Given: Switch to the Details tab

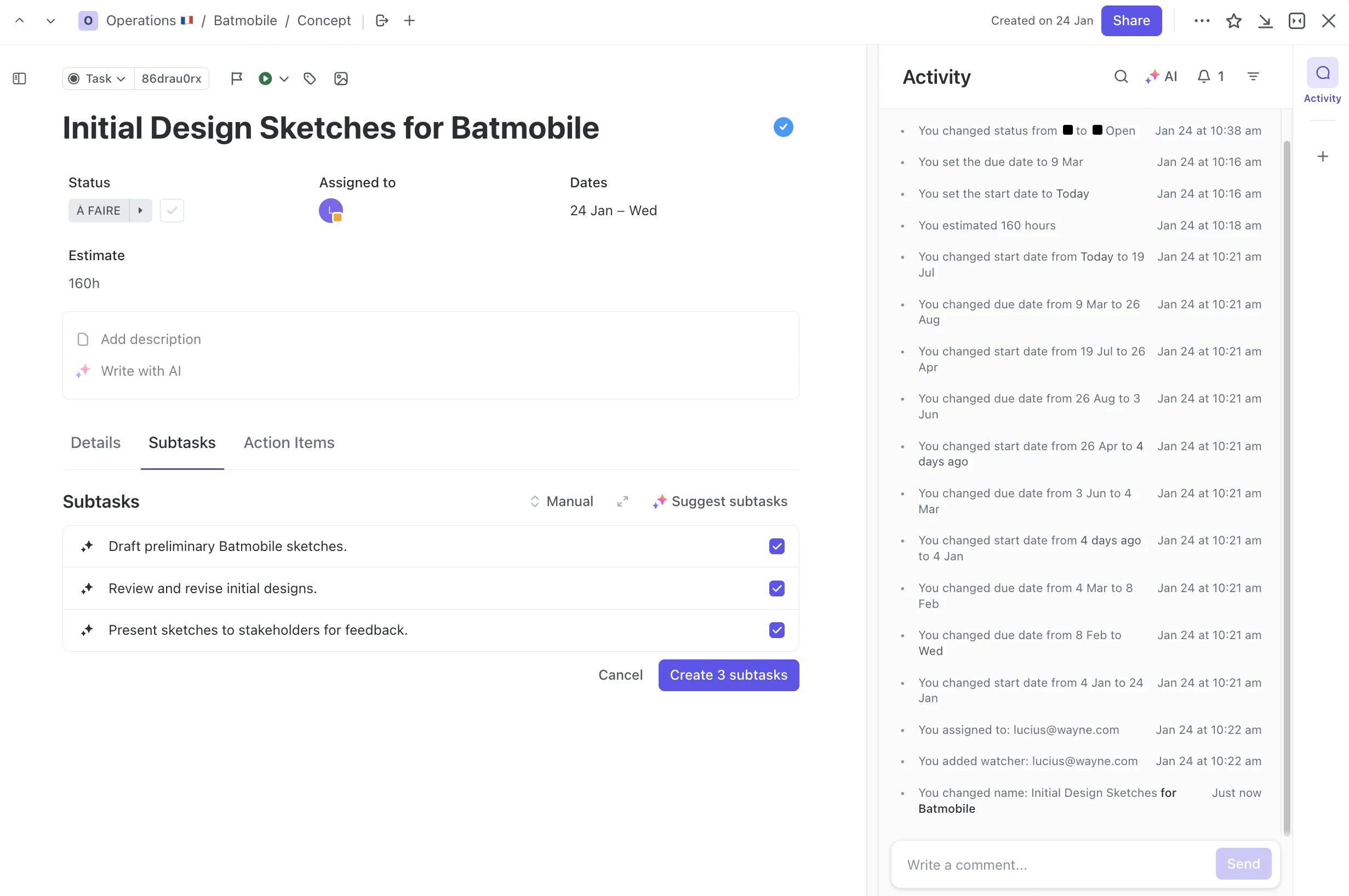Looking at the screenshot, I should point(95,443).
